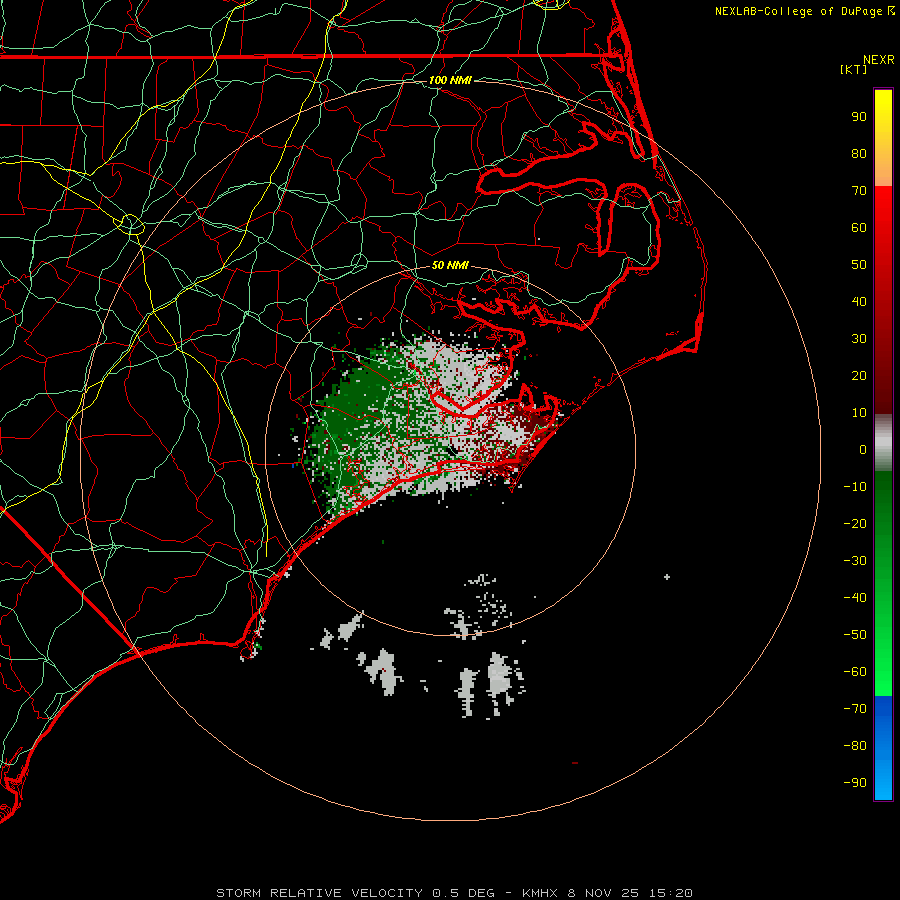Click the positive 10 scale value
This screenshot has height=900, width=900.
pos(859,413)
